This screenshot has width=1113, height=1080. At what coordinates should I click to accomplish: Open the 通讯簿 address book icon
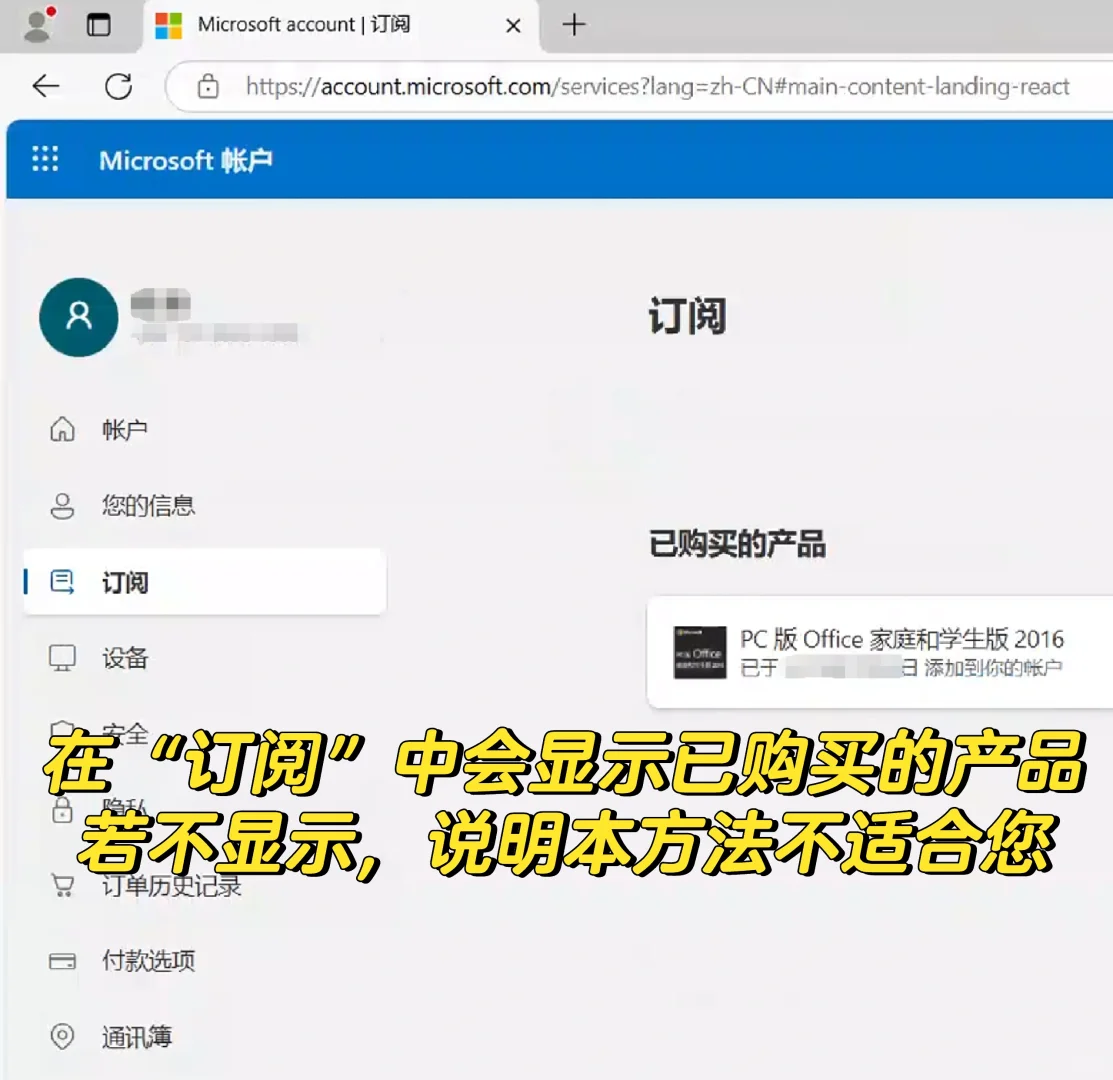(64, 1037)
